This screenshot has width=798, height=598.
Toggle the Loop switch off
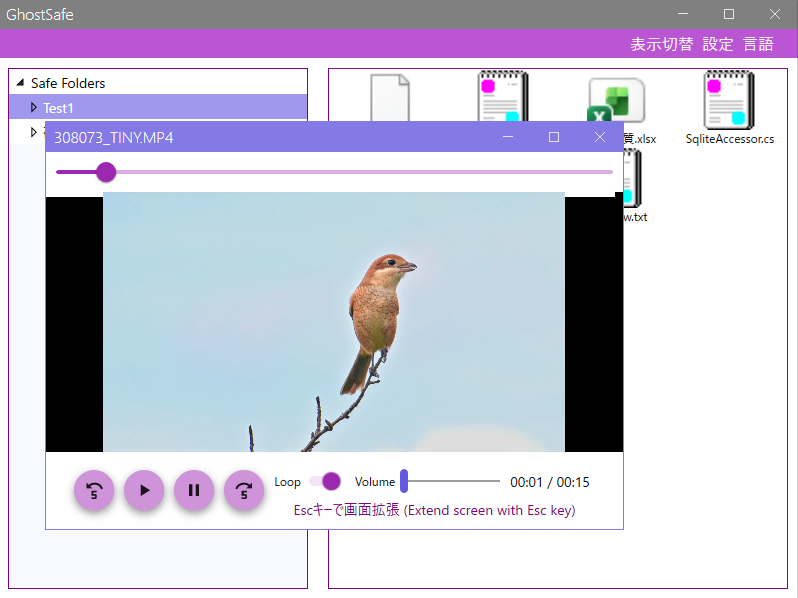pyautogui.click(x=325, y=482)
